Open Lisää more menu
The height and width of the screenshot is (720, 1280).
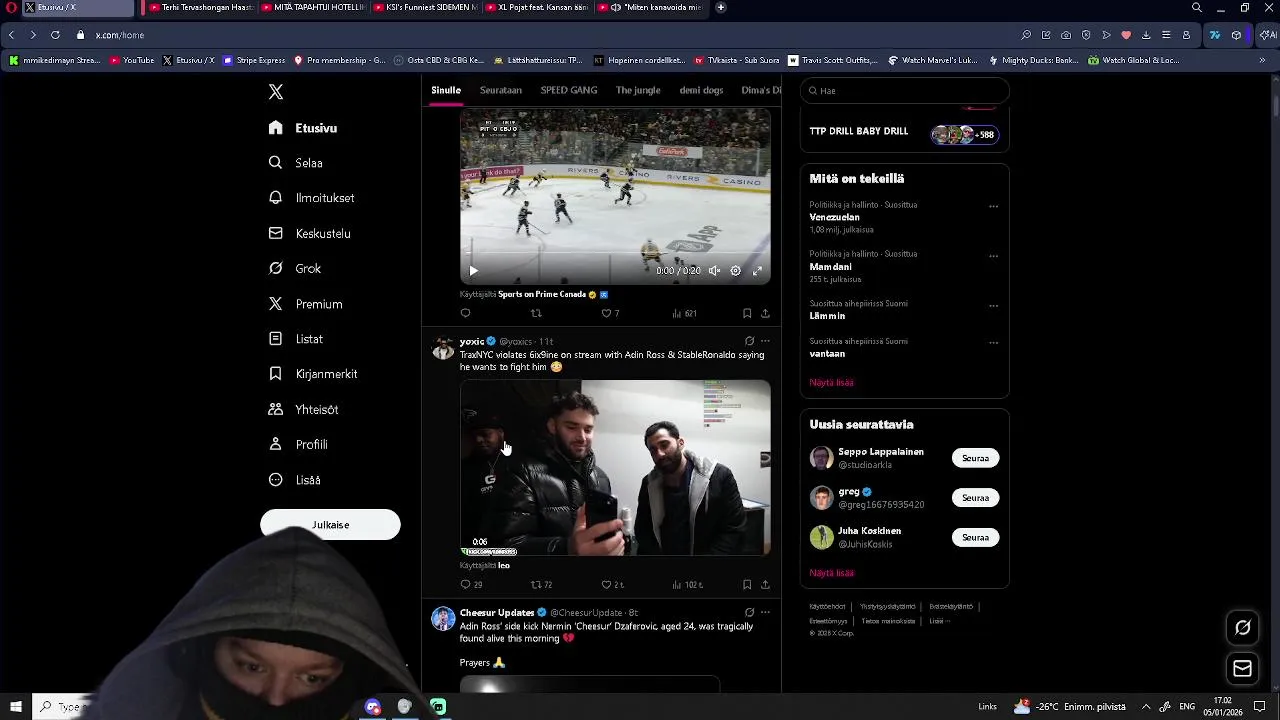coord(295,480)
